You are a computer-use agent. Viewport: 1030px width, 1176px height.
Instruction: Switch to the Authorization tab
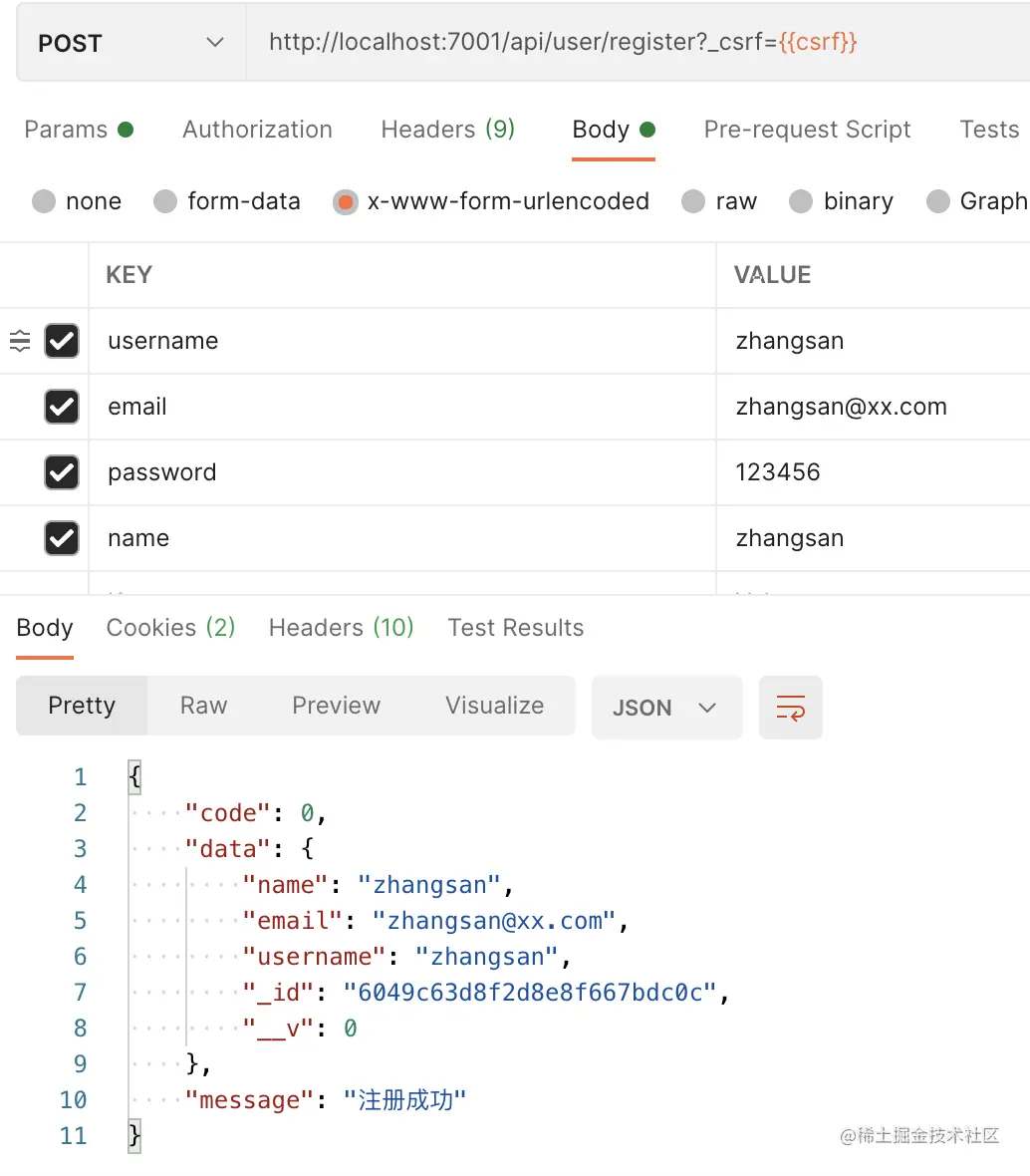(257, 130)
